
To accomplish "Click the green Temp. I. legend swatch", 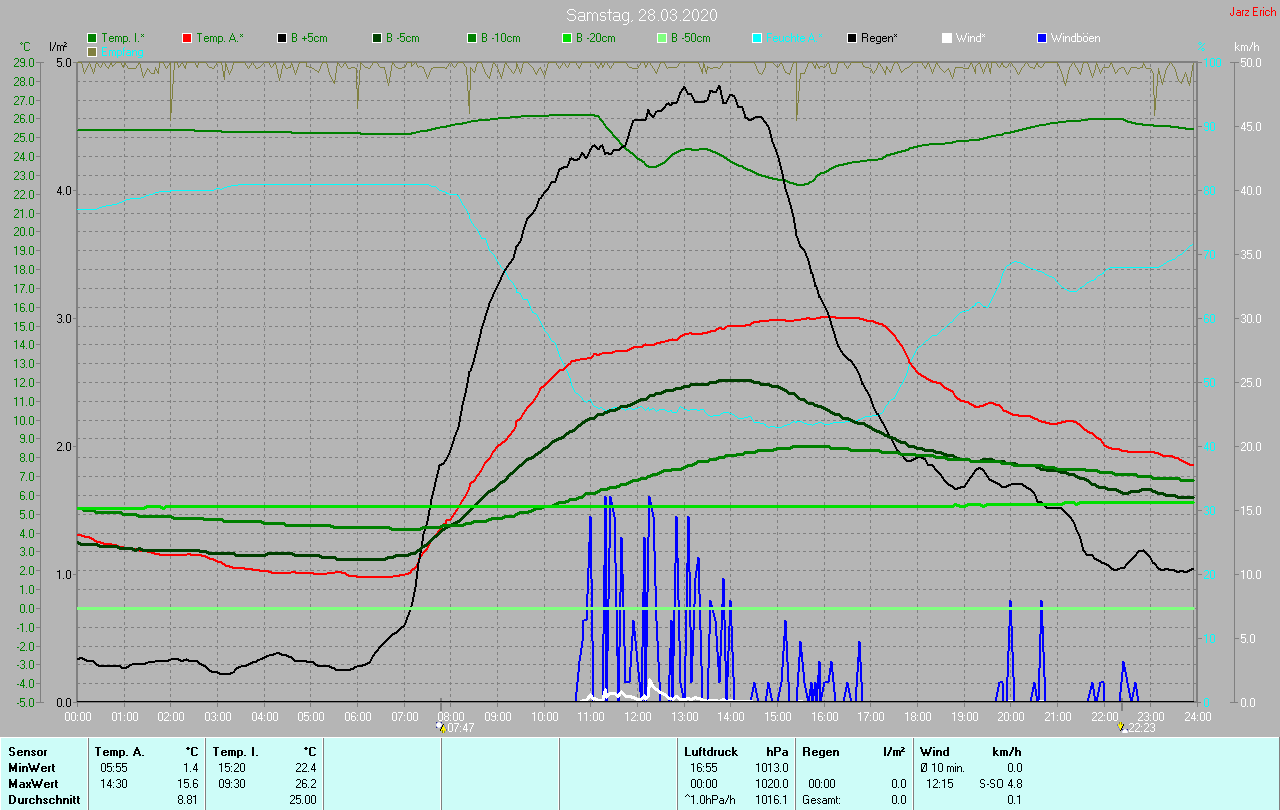I will (x=92, y=38).
